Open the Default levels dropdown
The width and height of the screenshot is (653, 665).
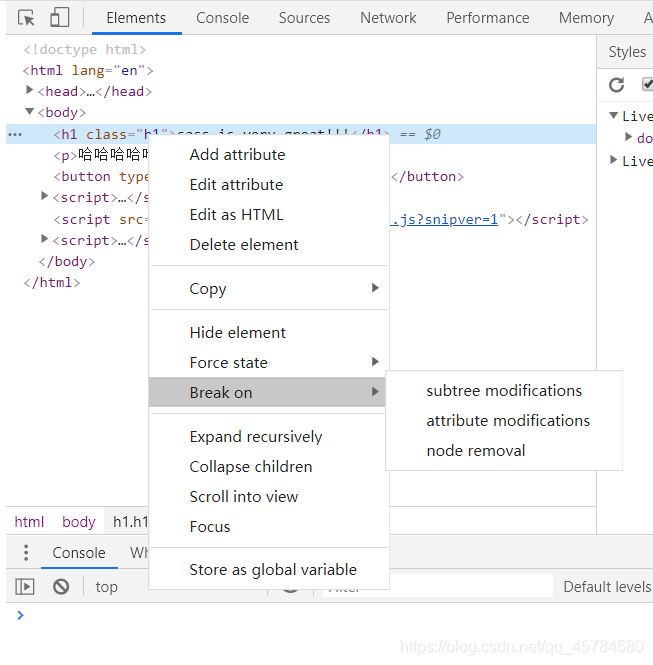pyautogui.click(x=607, y=587)
